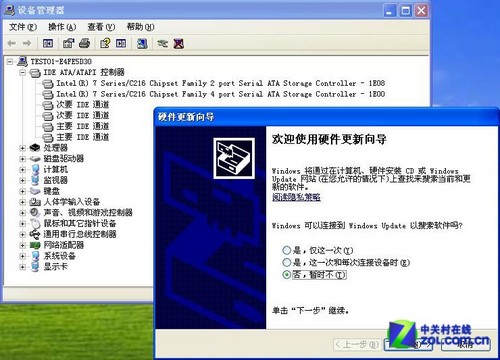Expand the 计算机 node
Screen dimensions: 500x360
pyautogui.click(x=22, y=170)
